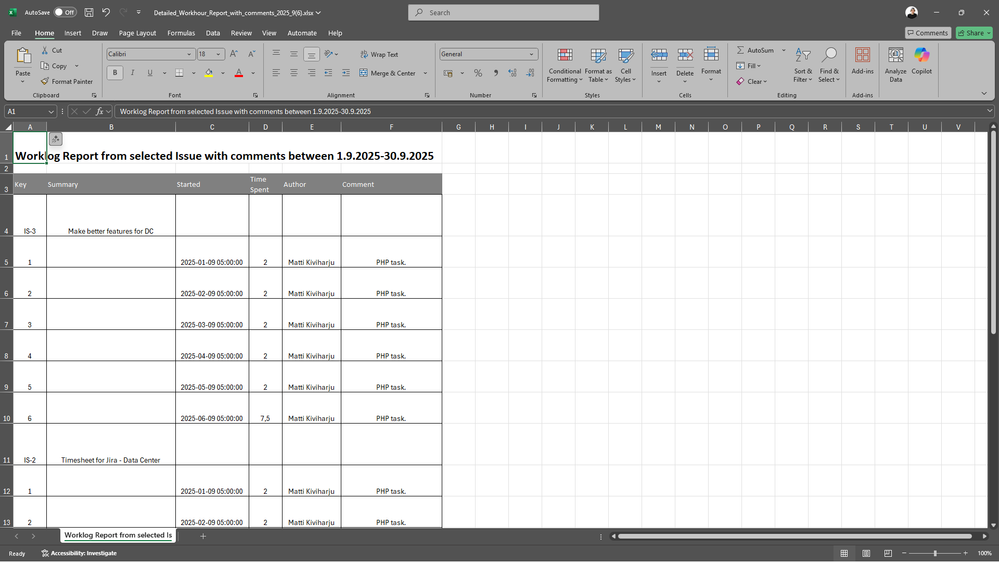Click the Find & Select icon
This screenshot has width=999, height=562.
(x=829, y=56)
